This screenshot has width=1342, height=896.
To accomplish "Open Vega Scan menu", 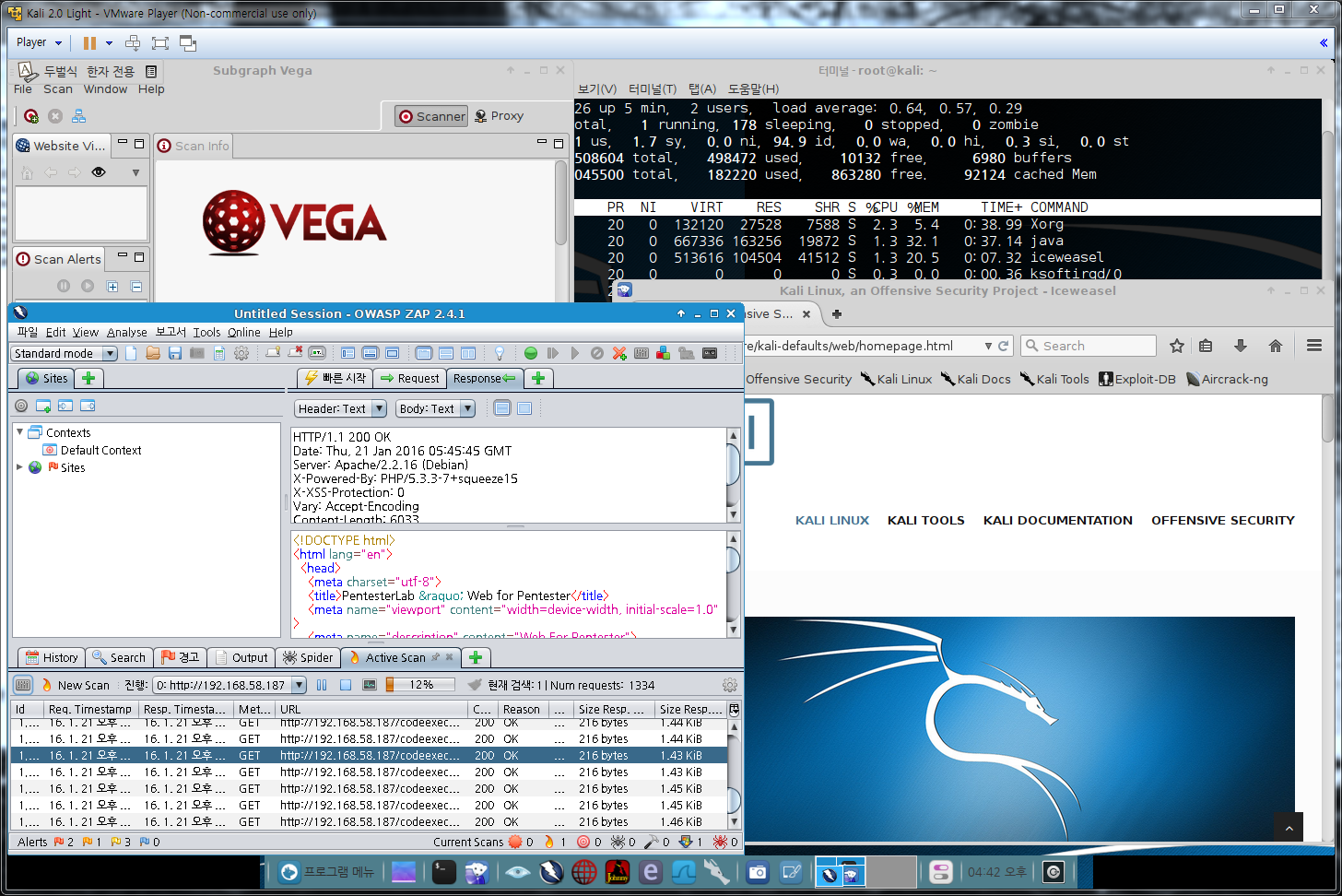I will click(x=58, y=89).
